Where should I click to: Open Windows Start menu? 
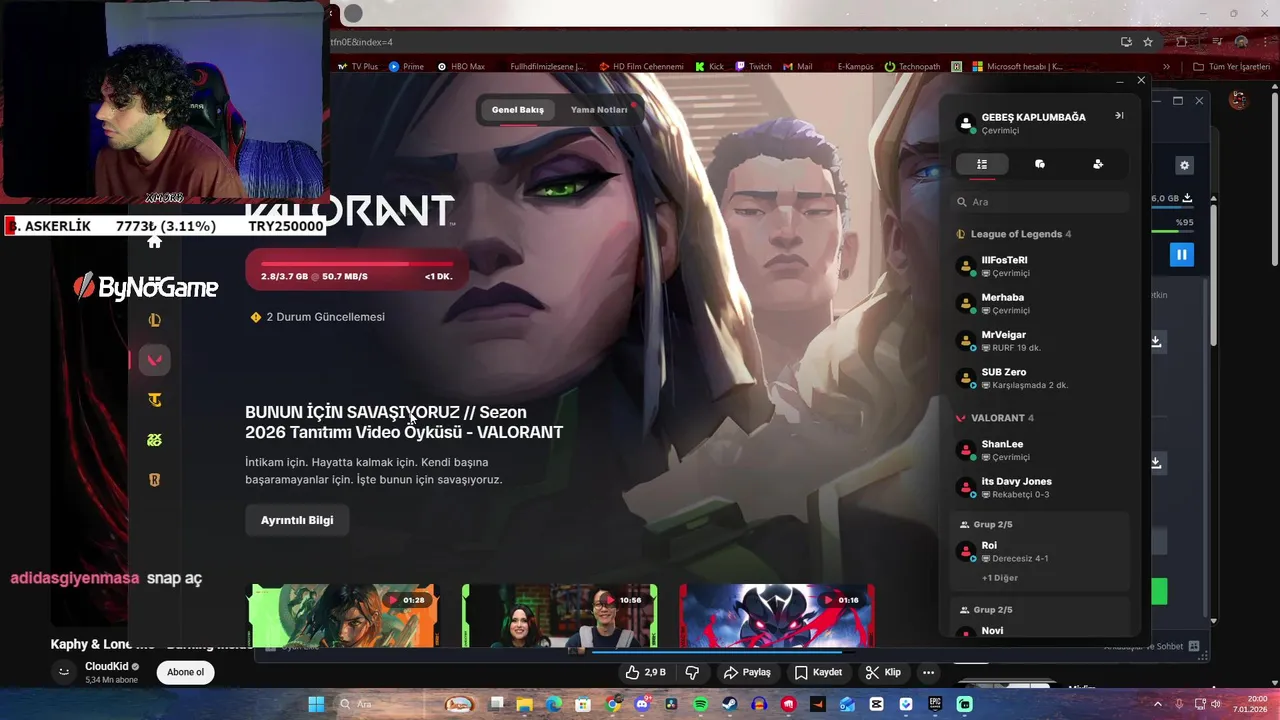pos(316,704)
